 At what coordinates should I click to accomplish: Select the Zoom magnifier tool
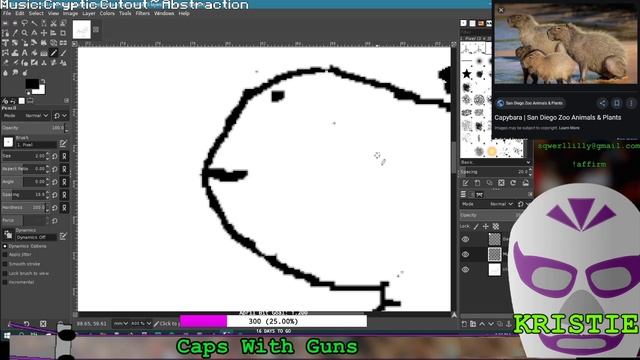pyautogui.click(x=25, y=33)
